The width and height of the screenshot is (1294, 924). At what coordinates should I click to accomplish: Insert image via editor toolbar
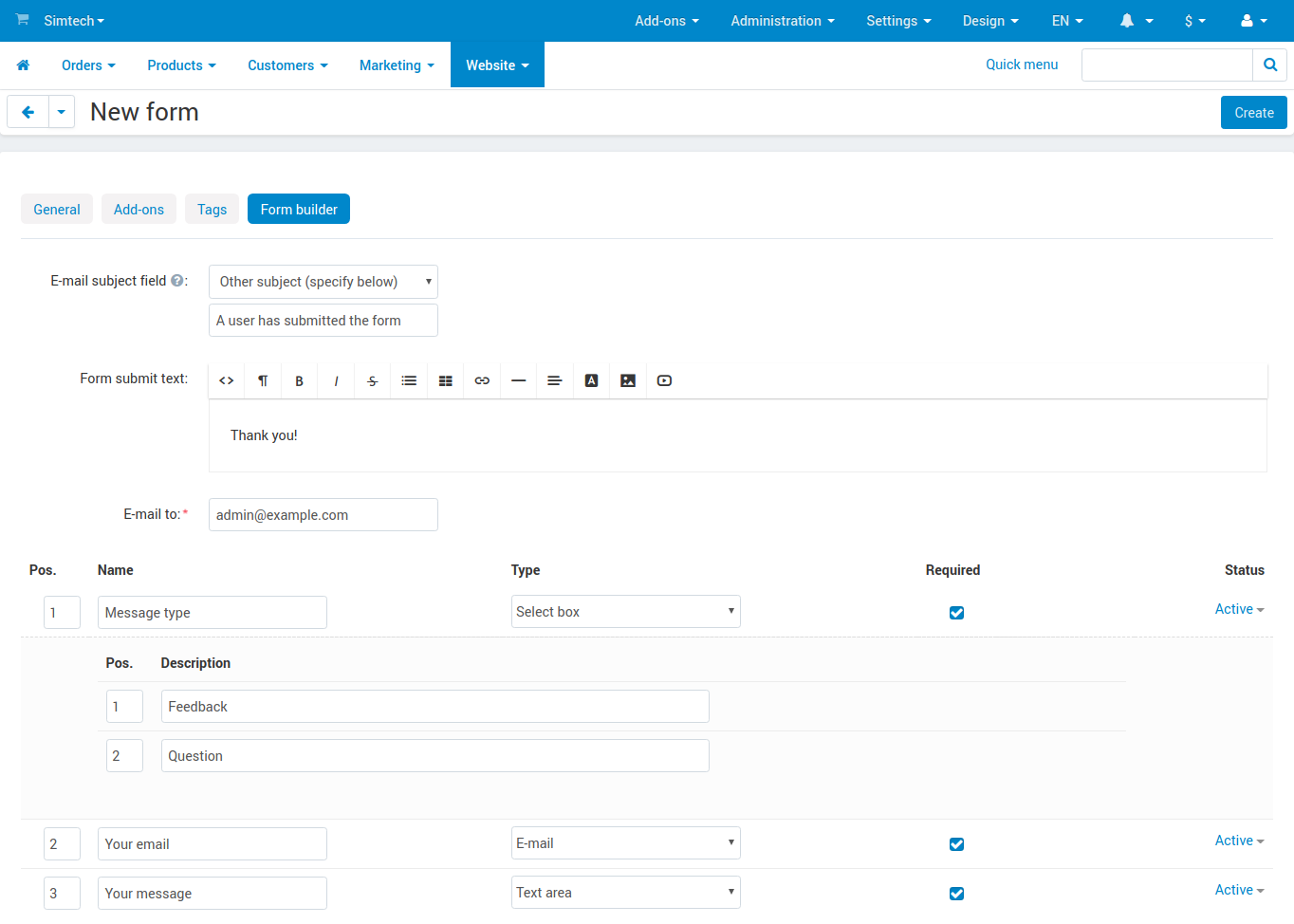point(628,380)
